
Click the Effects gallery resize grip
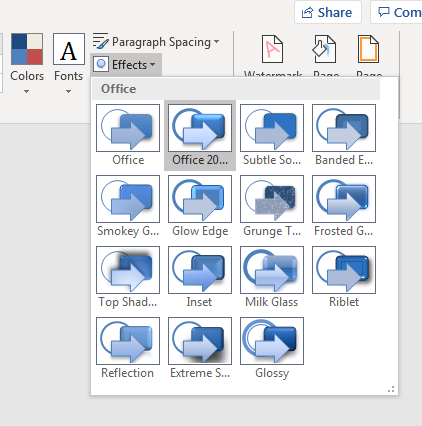(391, 389)
